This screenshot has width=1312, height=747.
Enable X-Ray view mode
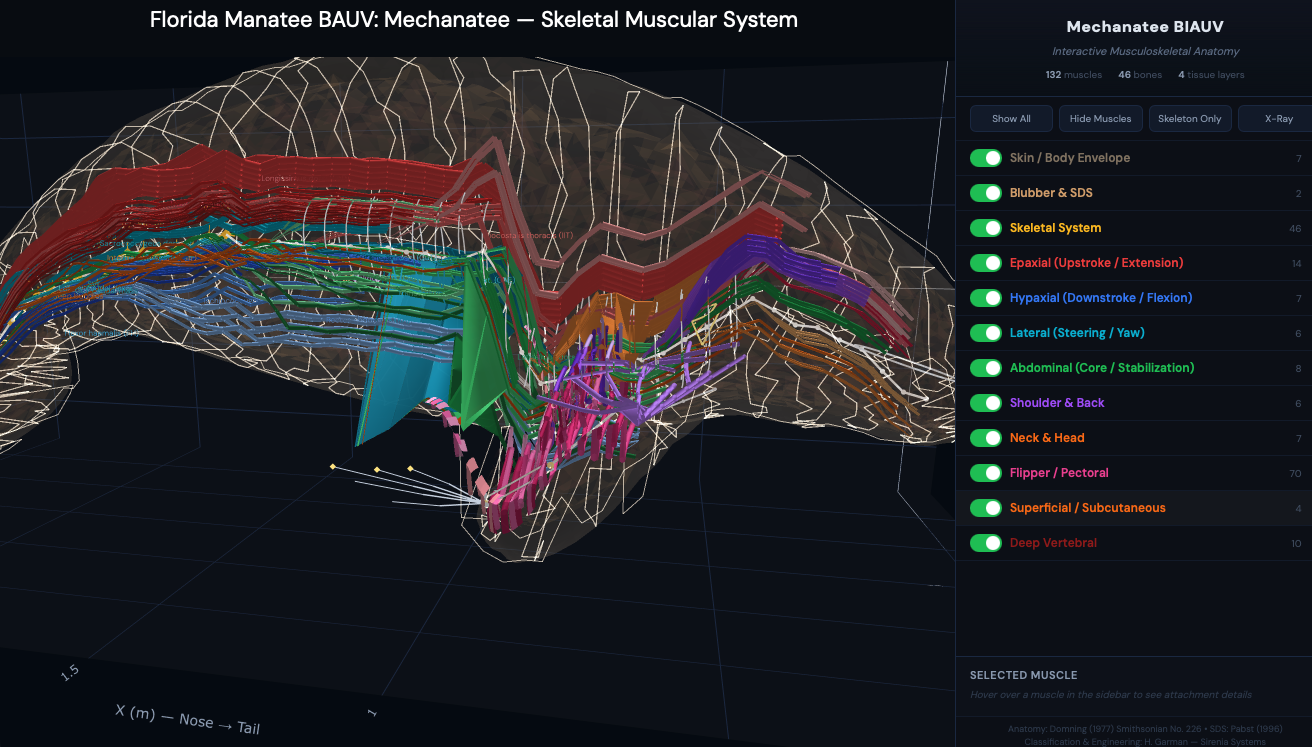coord(1278,118)
